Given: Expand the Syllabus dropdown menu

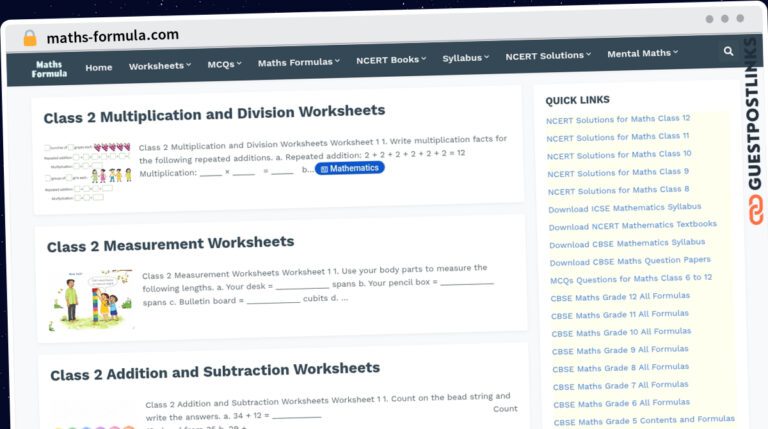Looking at the screenshot, I should (x=465, y=58).
